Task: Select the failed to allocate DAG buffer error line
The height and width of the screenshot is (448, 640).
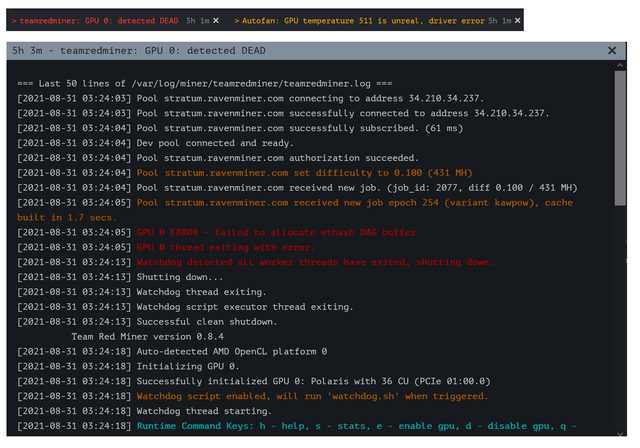Action: (216, 233)
